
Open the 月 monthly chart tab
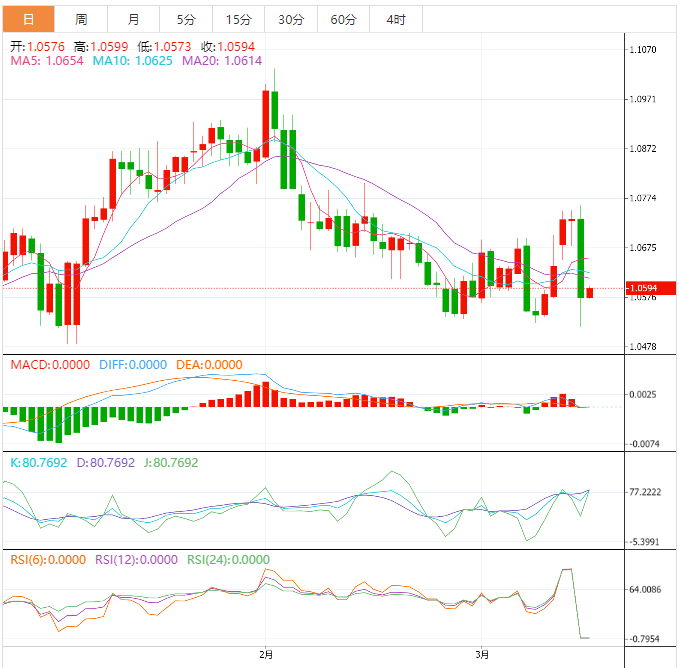click(134, 19)
